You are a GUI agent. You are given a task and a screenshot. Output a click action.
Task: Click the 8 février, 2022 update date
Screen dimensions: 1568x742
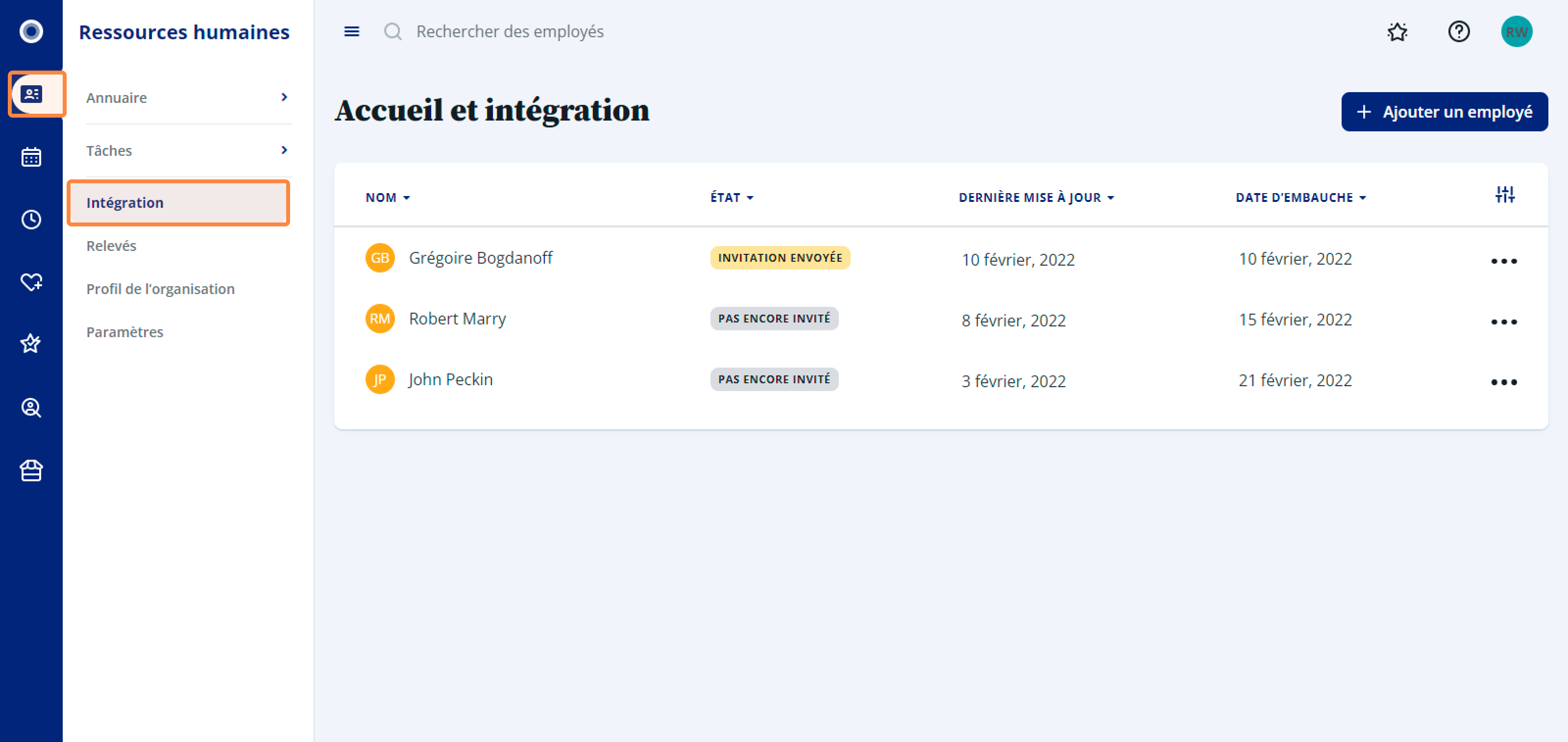click(1013, 321)
